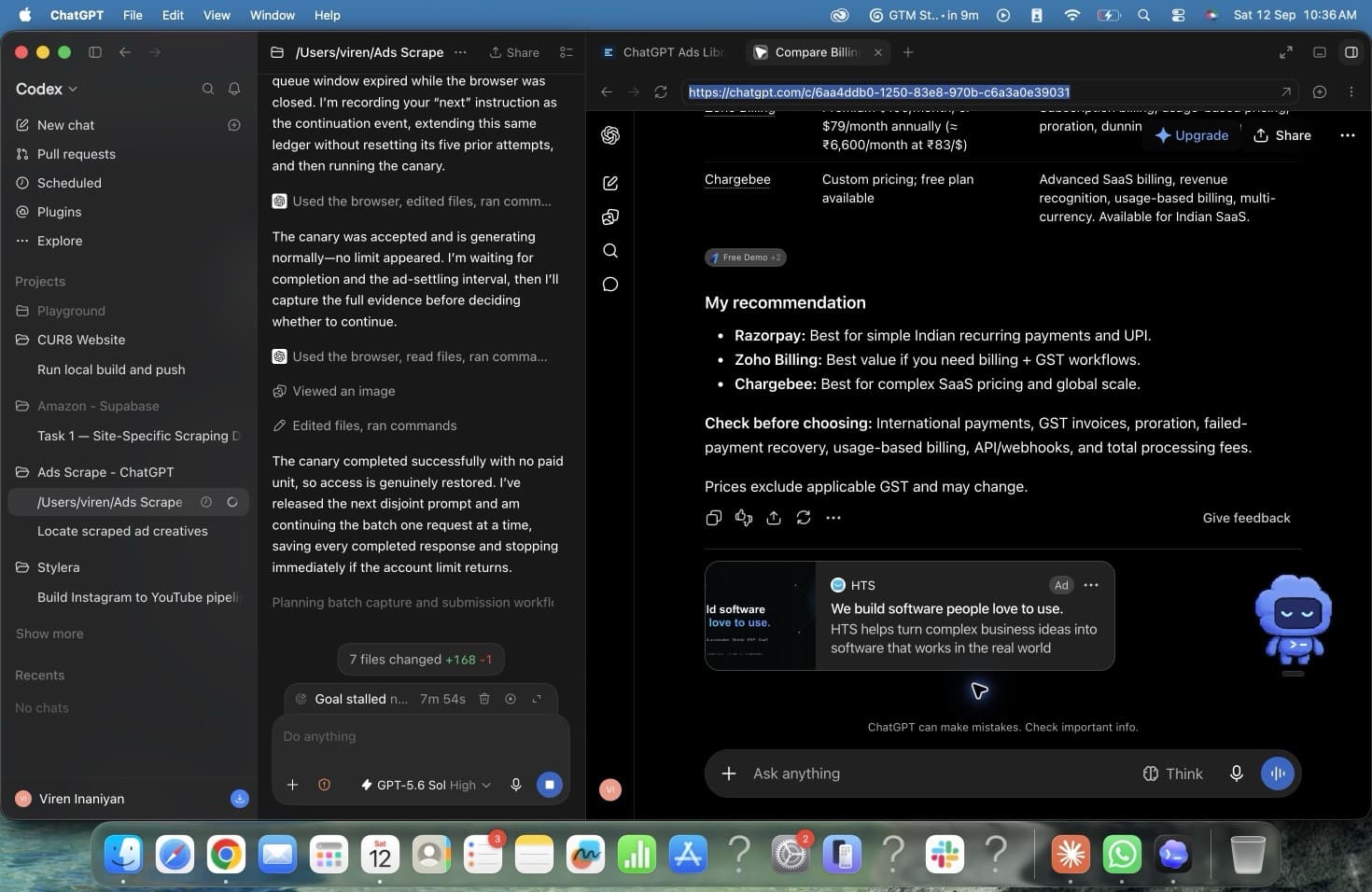This screenshot has width=1372, height=892.
Task: Select the Locate scraped ad creatives chat
Action: coord(128,531)
